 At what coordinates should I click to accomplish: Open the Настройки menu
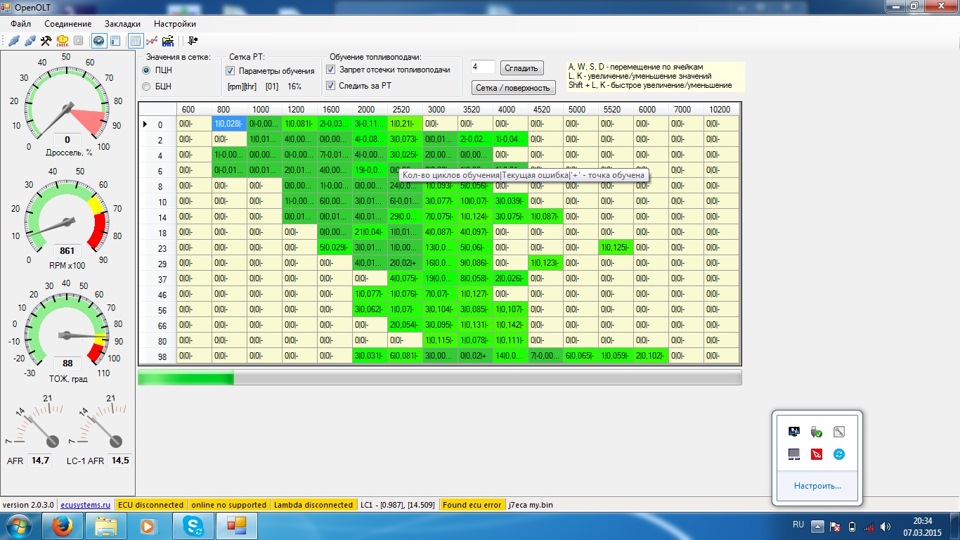pos(175,24)
